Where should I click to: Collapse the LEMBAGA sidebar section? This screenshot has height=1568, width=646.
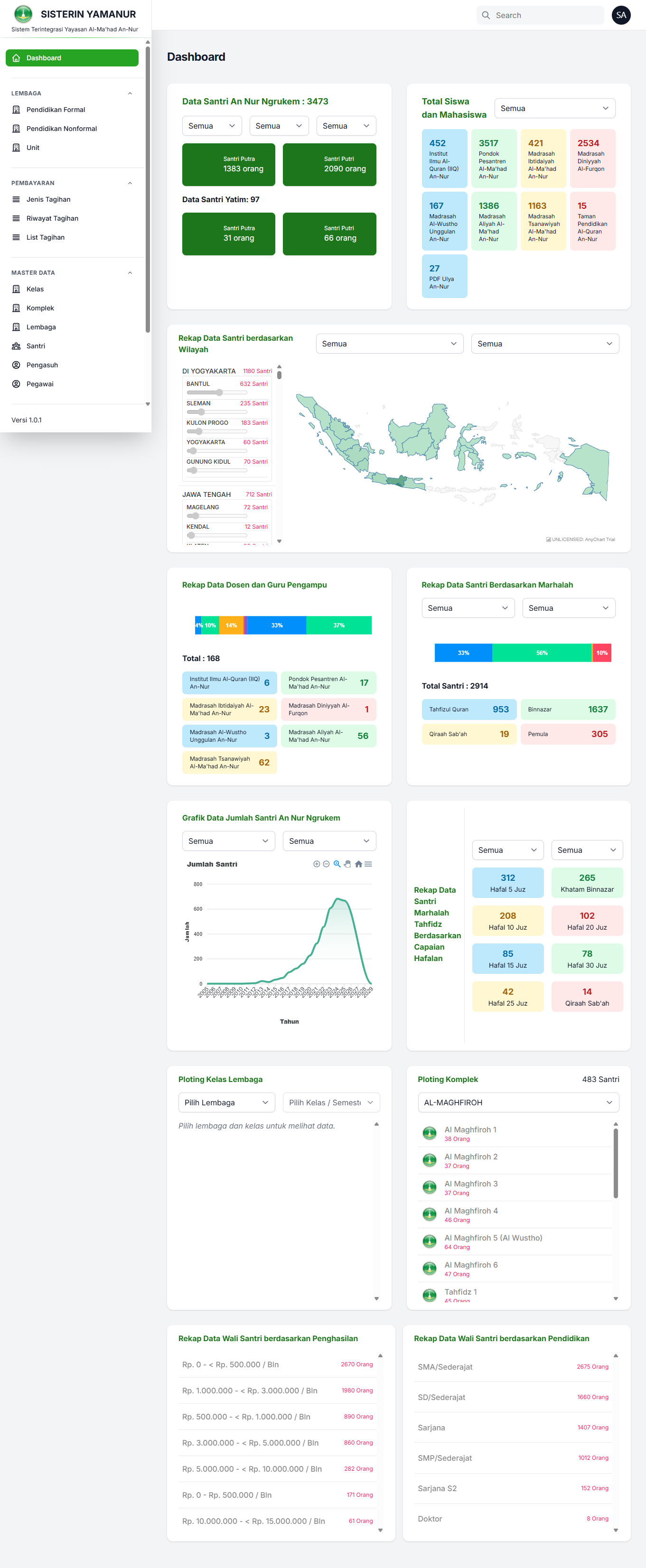click(130, 93)
